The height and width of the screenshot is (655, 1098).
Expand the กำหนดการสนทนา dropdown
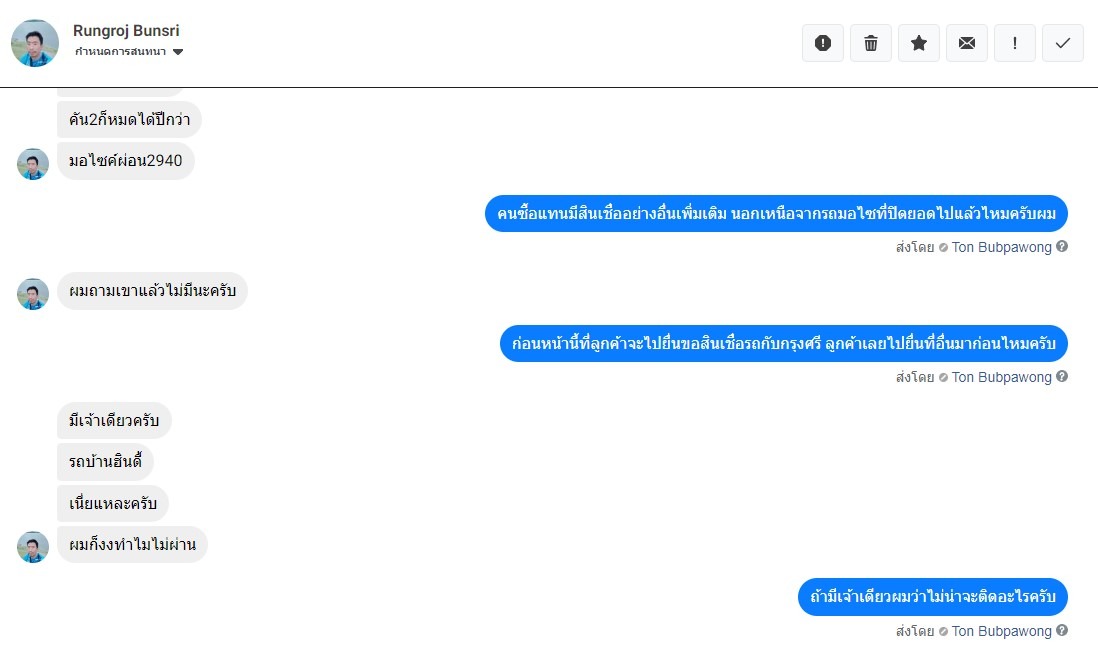pyautogui.click(x=178, y=52)
